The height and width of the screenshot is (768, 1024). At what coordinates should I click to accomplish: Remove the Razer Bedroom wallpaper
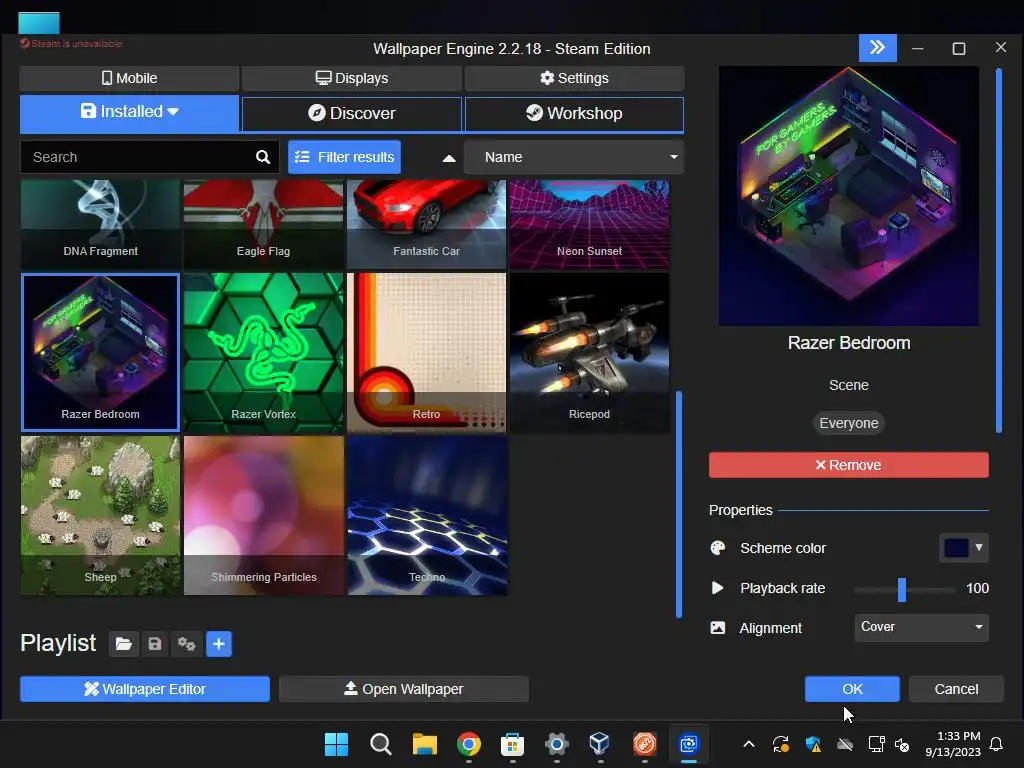pos(848,465)
